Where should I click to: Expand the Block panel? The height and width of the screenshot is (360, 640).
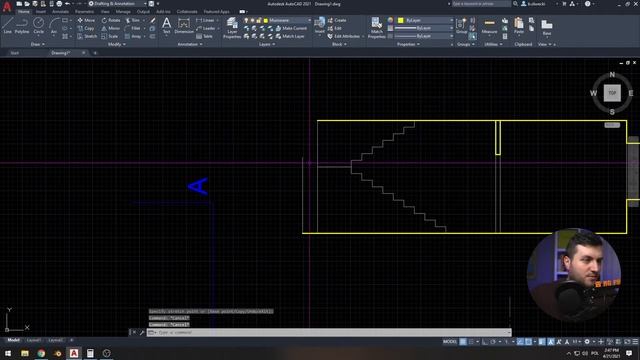pyautogui.click(x=339, y=44)
